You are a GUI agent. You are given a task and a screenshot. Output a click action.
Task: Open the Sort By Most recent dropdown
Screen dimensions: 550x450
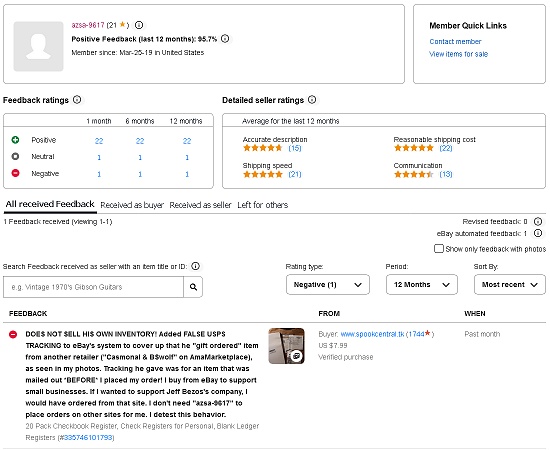510,284
